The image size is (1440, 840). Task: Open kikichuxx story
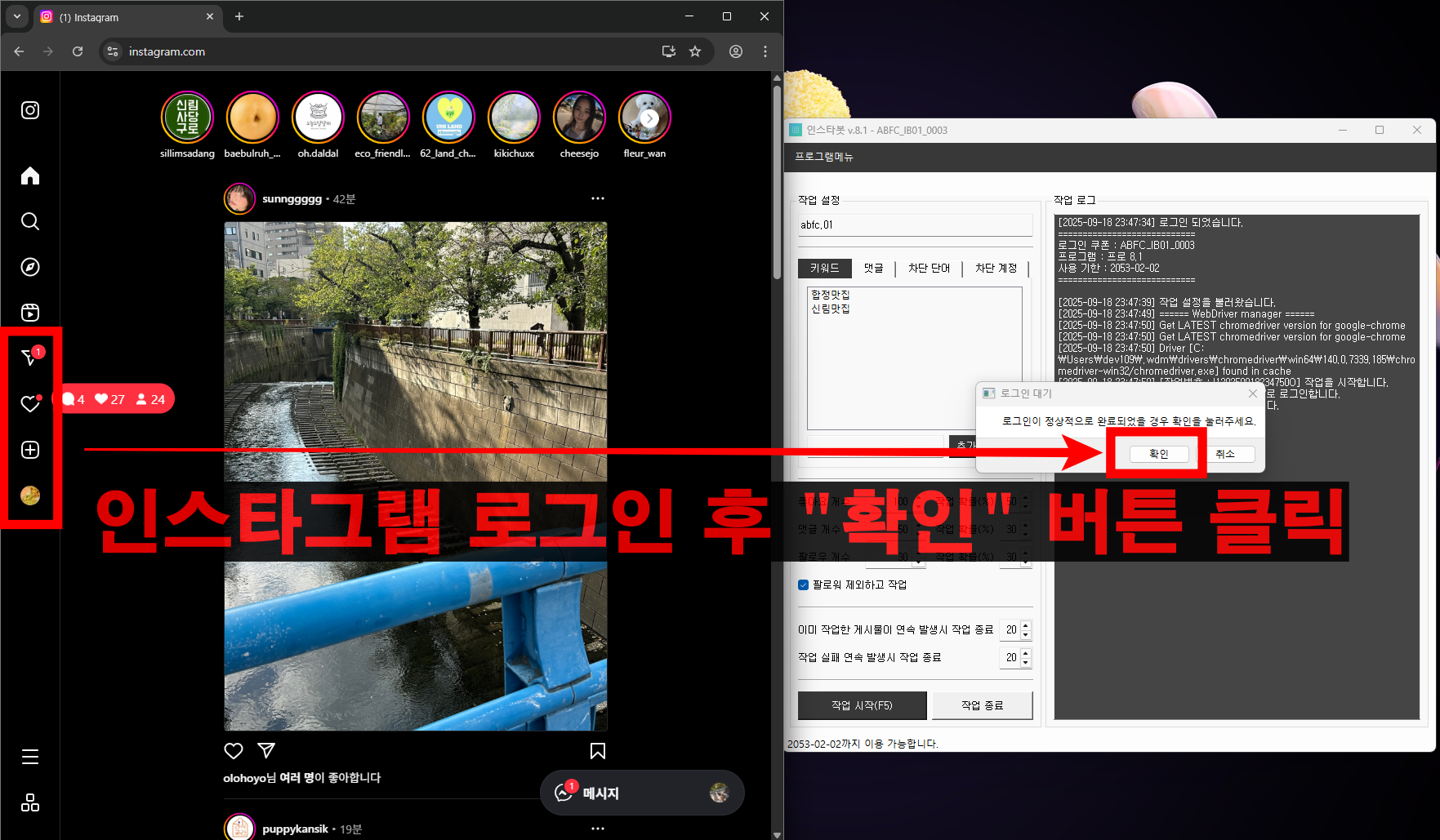(x=514, y=118)
